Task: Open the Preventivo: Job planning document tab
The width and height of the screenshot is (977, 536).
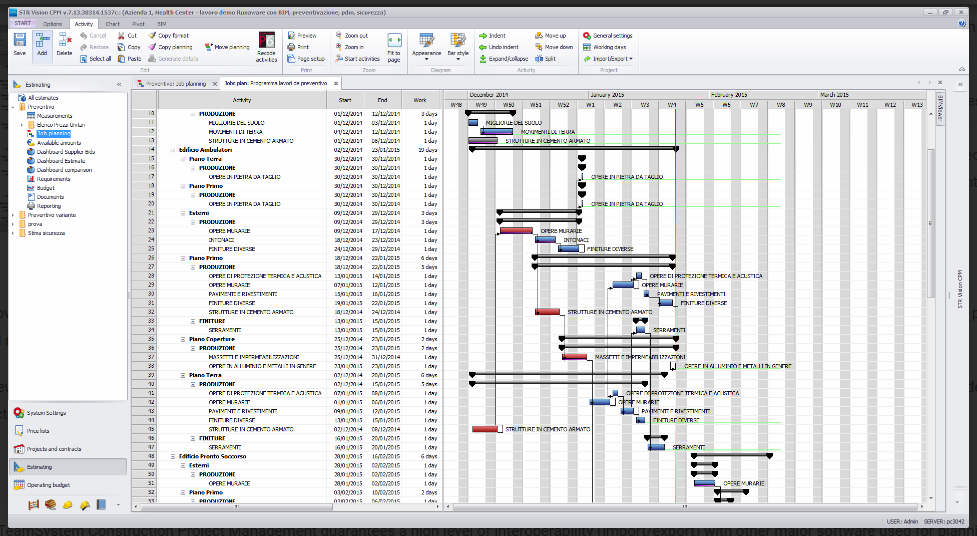Action: tap(178, 84)
